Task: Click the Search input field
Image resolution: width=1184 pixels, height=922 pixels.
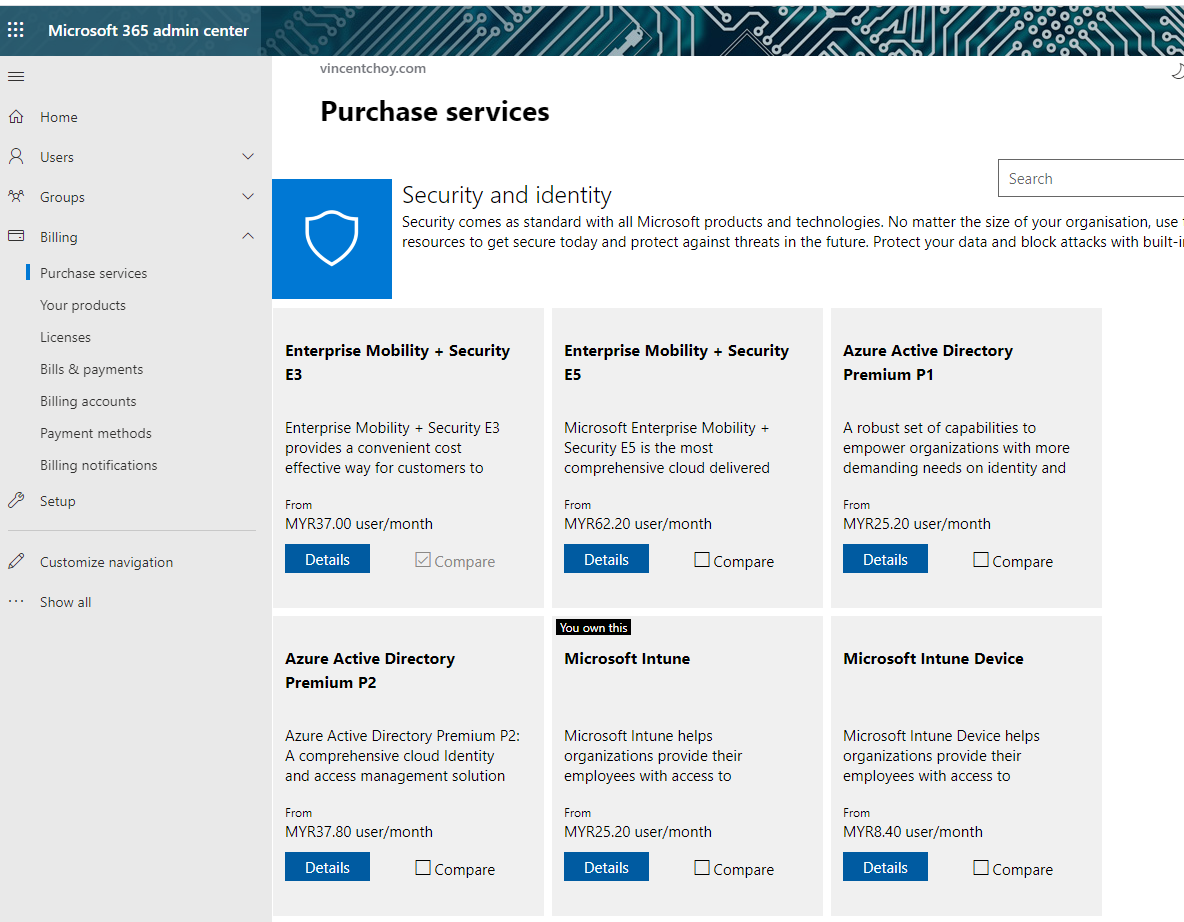Action: click(1090, 178)
